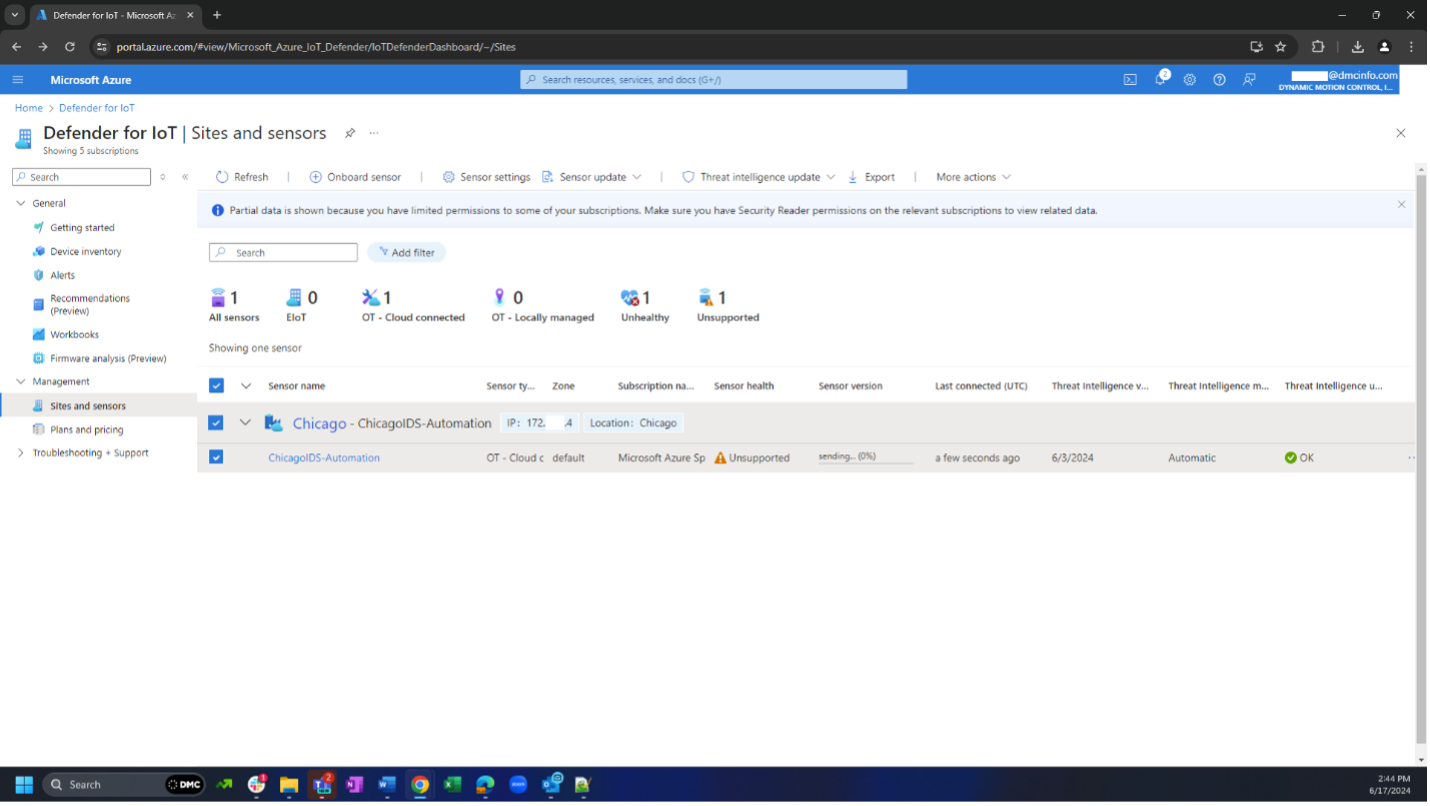Expand Troubleshooting + Support section

(x=21, y=453)
